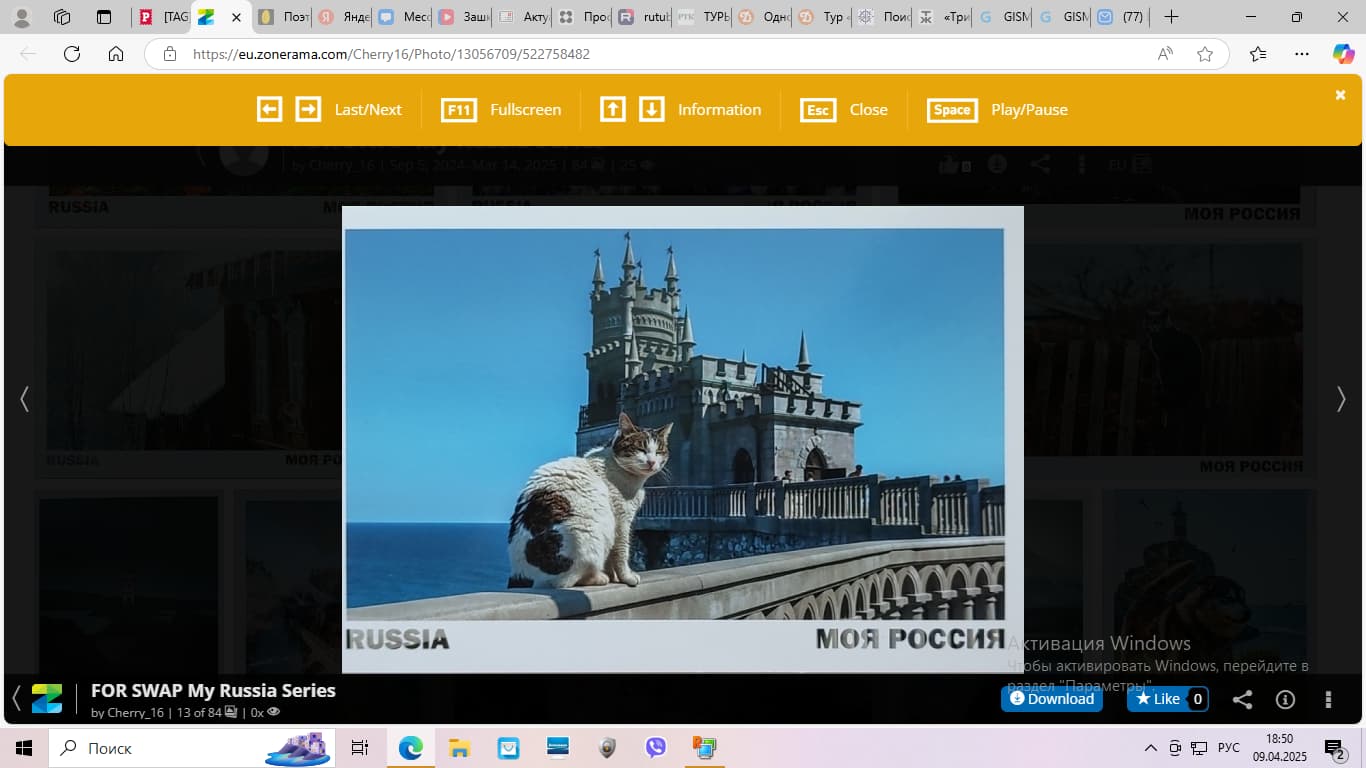Go to next photo with right chevron

pos(1341,399)
